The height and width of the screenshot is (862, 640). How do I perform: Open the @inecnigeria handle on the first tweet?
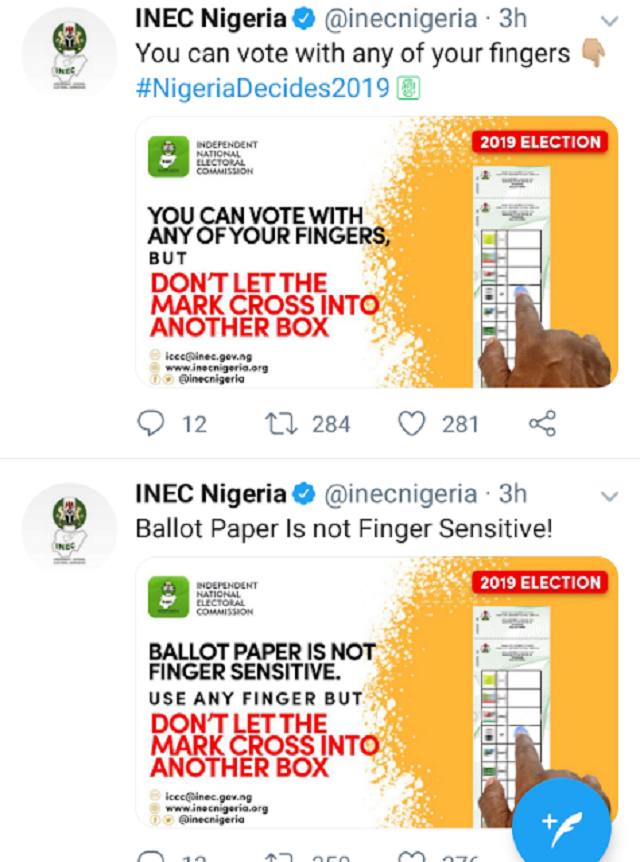pos(400,18)
